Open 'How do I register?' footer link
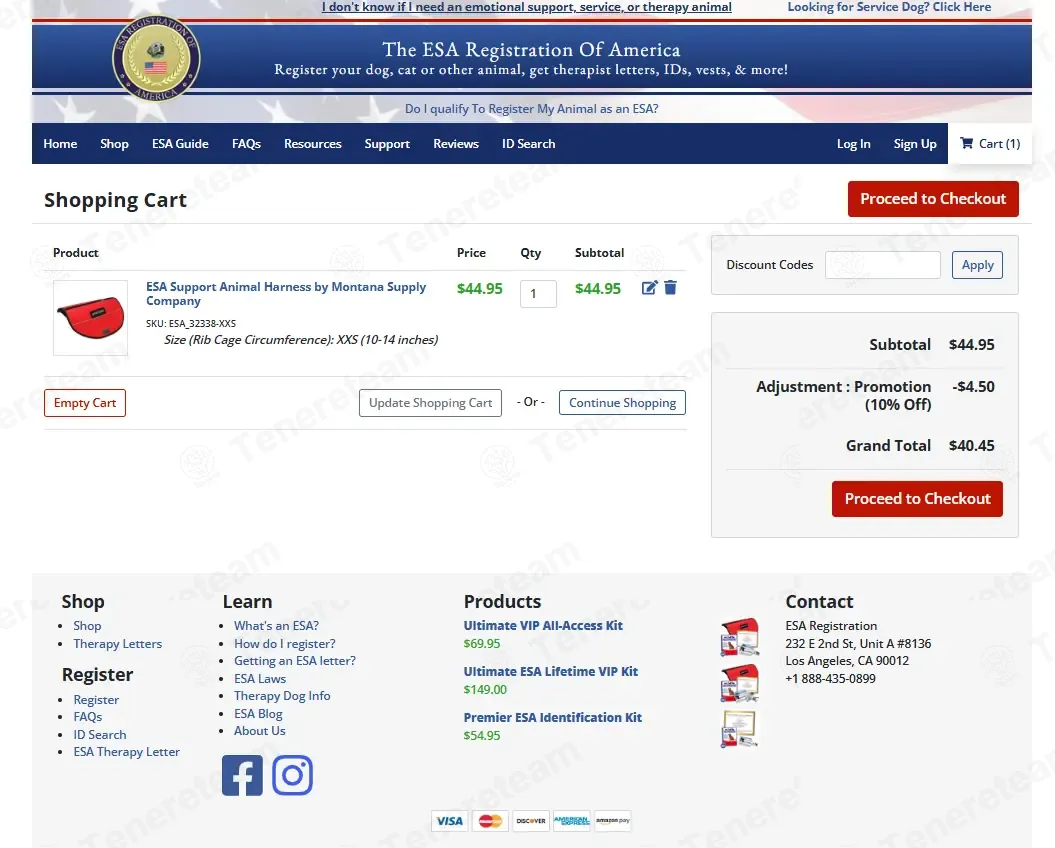Viewport: 1055px width, 848px height. 285,644
